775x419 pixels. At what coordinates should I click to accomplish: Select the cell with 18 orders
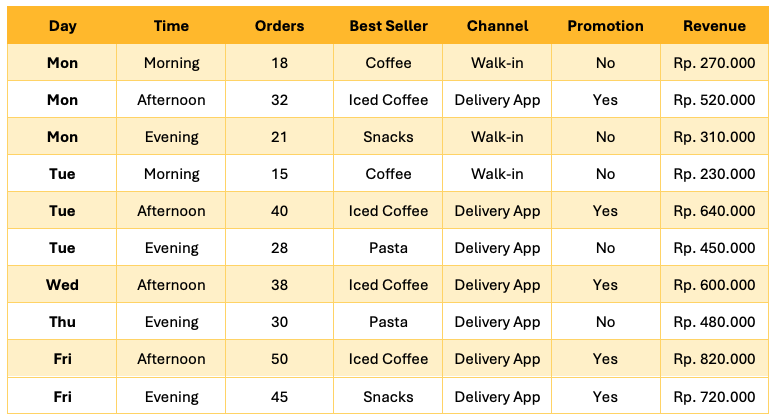click(x=279, y=63)
